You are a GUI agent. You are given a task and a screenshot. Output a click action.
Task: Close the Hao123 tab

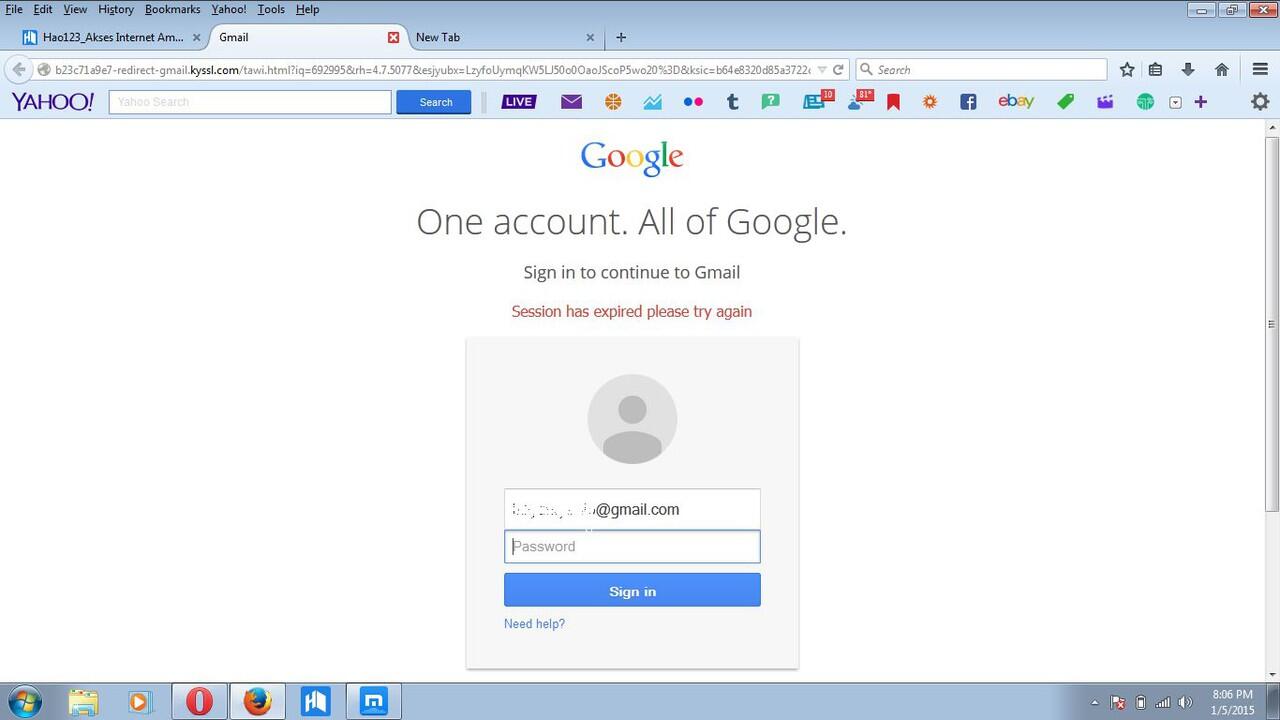(196, 37)
